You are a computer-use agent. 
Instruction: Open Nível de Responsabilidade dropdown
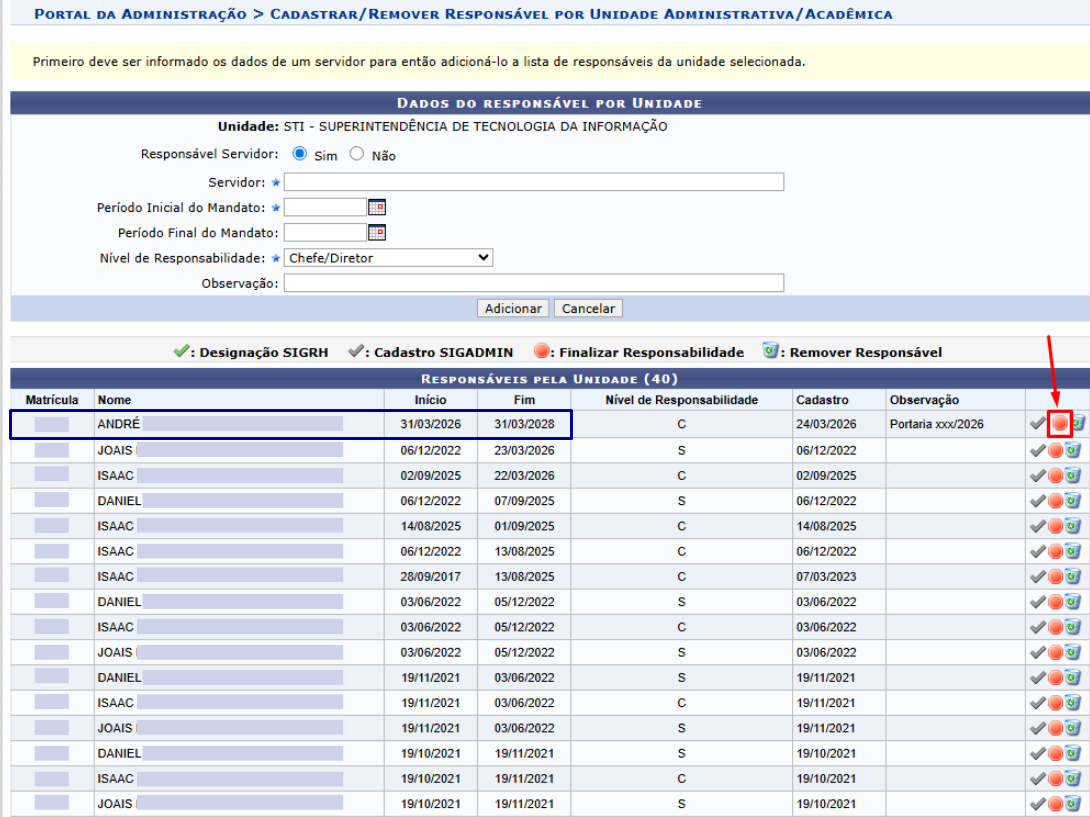388,258
